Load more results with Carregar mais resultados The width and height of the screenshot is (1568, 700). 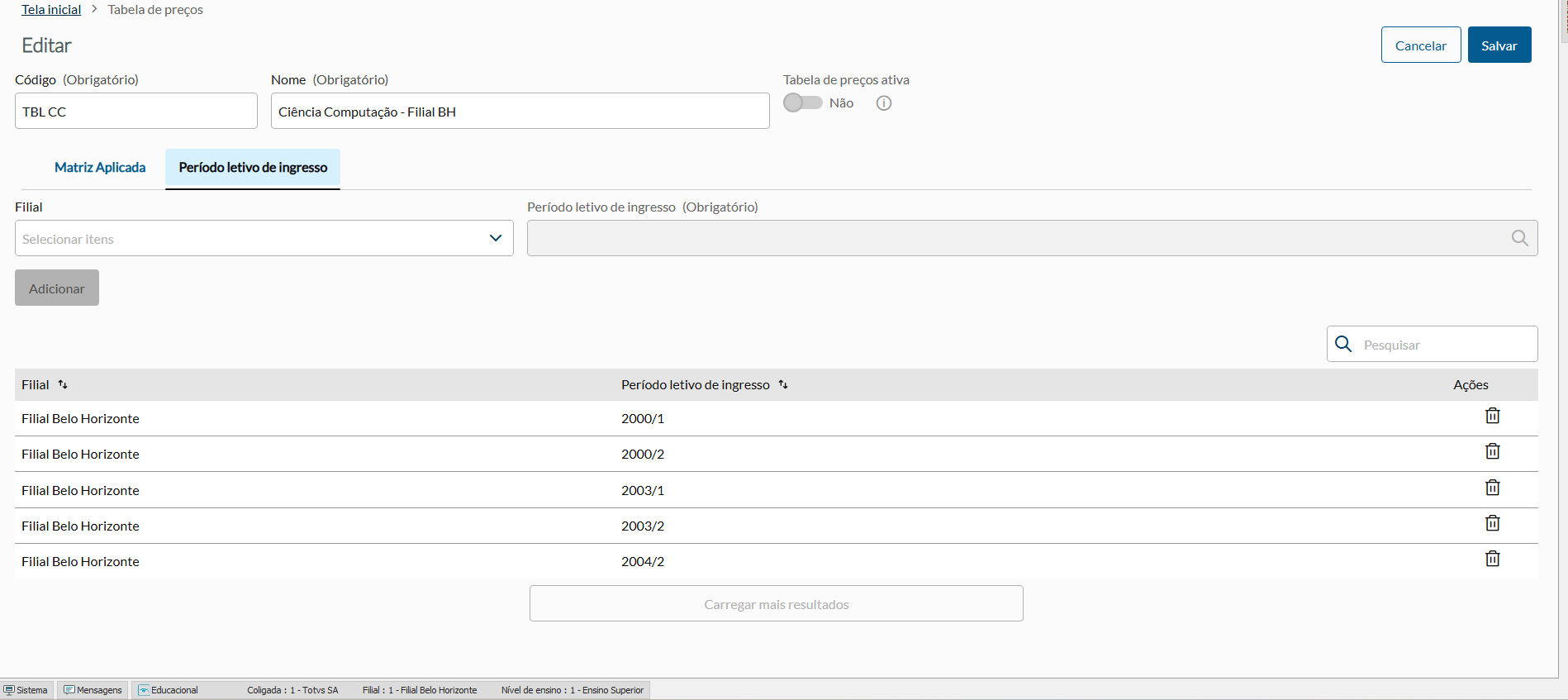(x=776, y=604)
